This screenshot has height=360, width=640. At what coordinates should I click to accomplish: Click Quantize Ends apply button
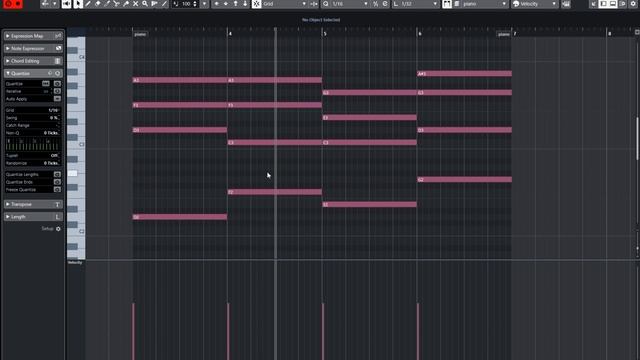click(x=57, y=182)
